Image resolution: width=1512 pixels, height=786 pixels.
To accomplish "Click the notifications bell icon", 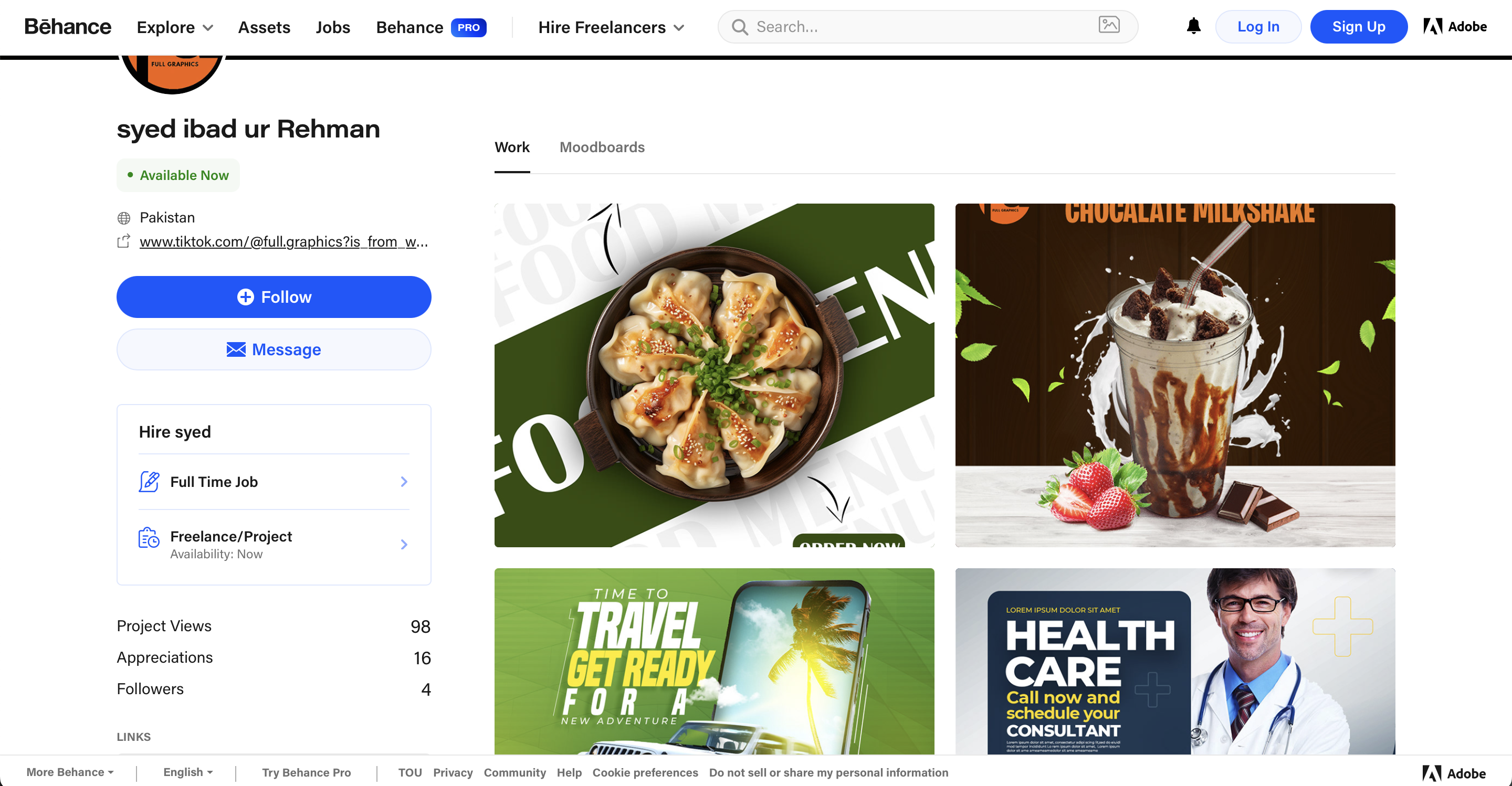I will pos(1193,26).
